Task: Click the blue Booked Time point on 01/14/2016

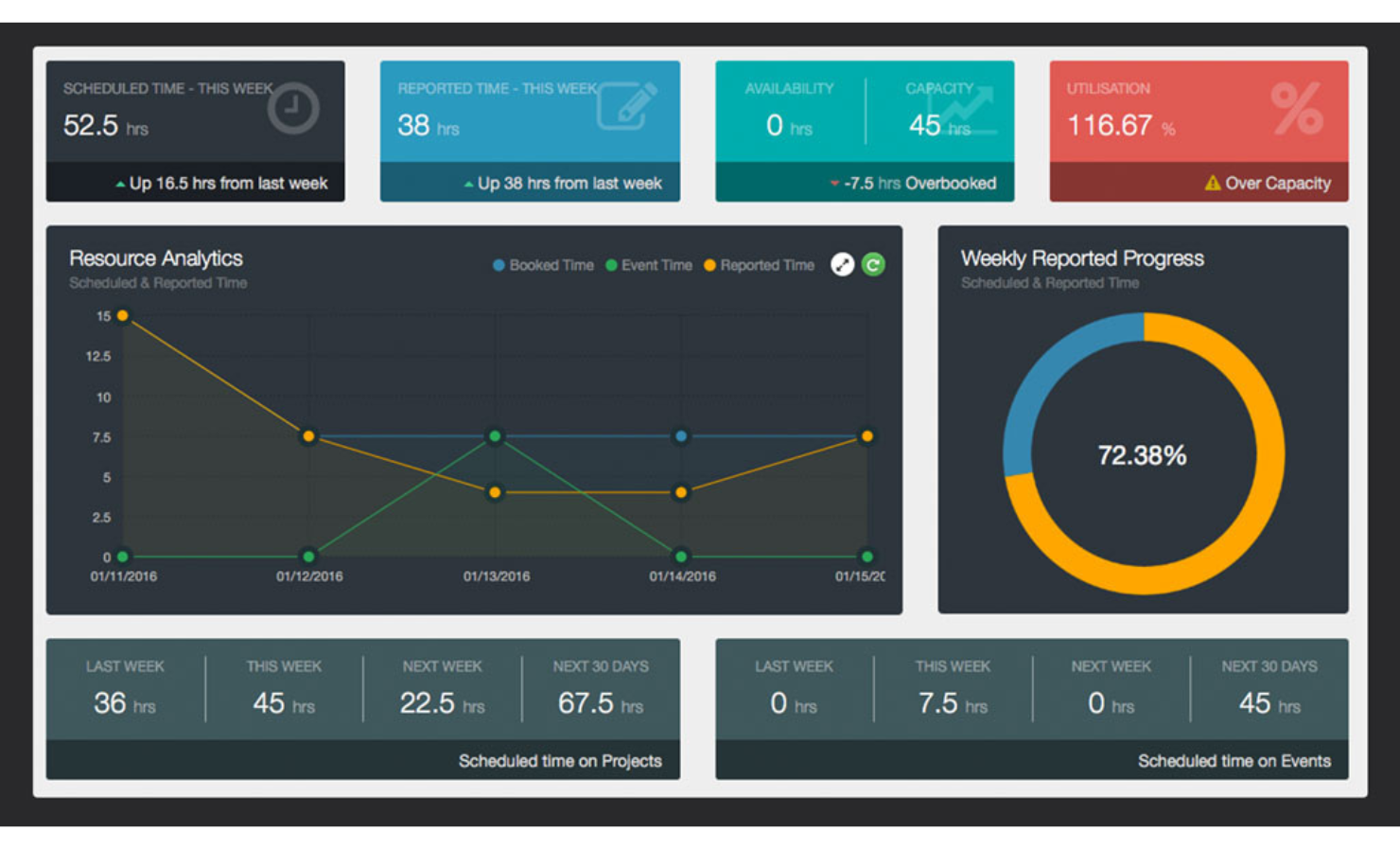Action: pyautogui.click(x=681, y=436)
